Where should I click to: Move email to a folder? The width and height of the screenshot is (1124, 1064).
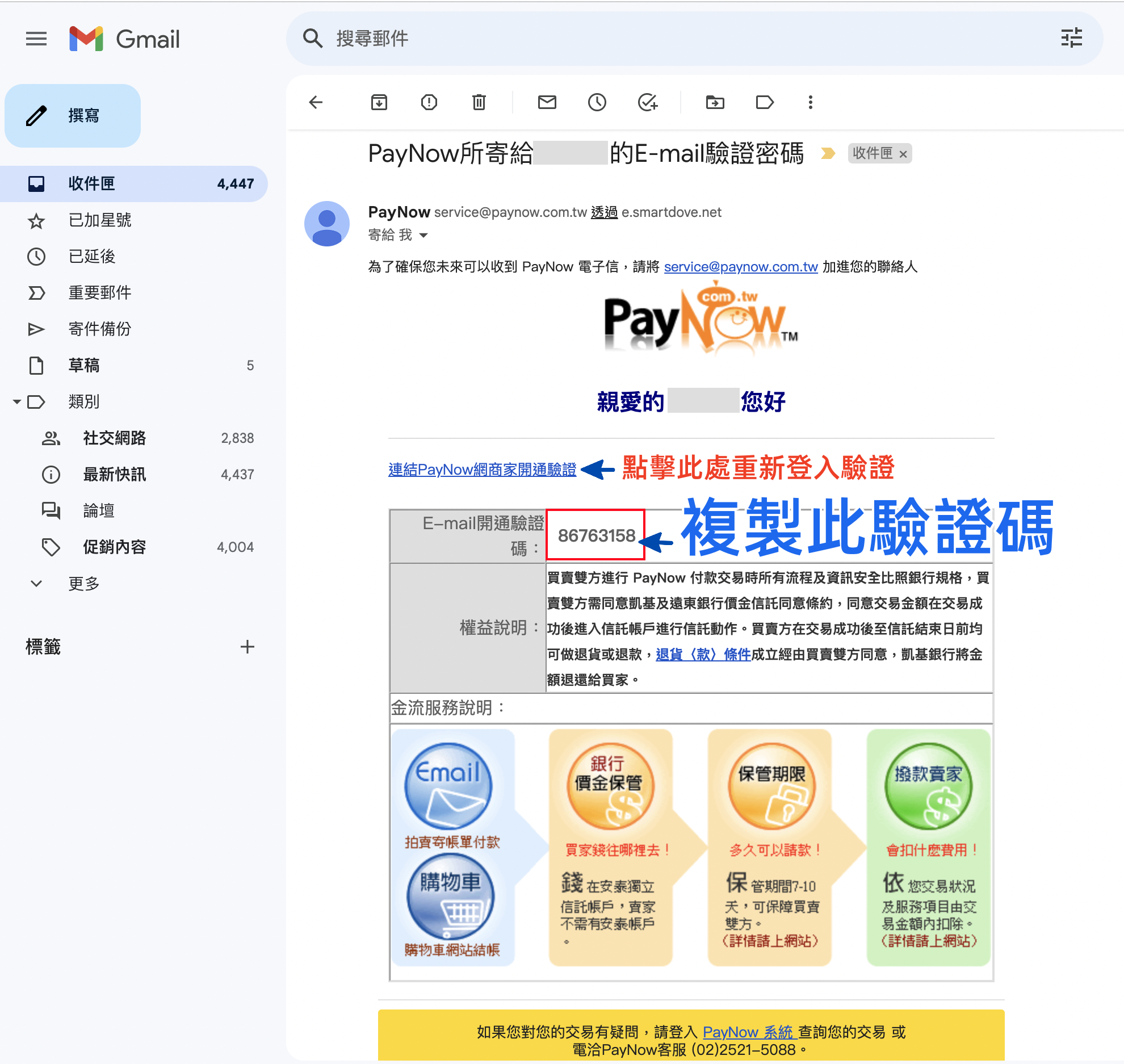[x=715, y=102]
